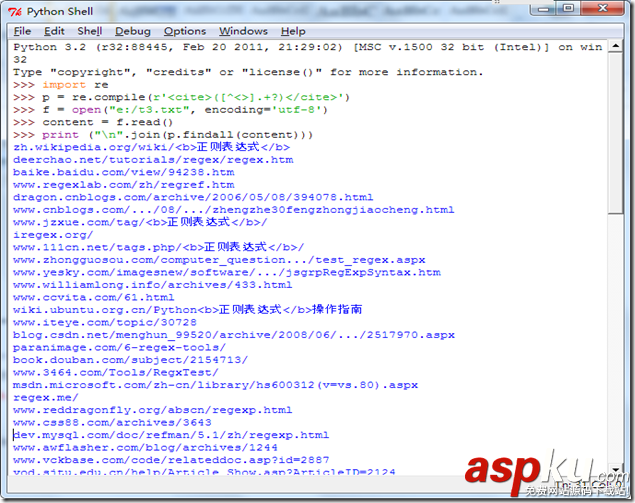
Task: Click the www.zhongguosou.com test_regex.aspx line
Action: tap(219, 260)
